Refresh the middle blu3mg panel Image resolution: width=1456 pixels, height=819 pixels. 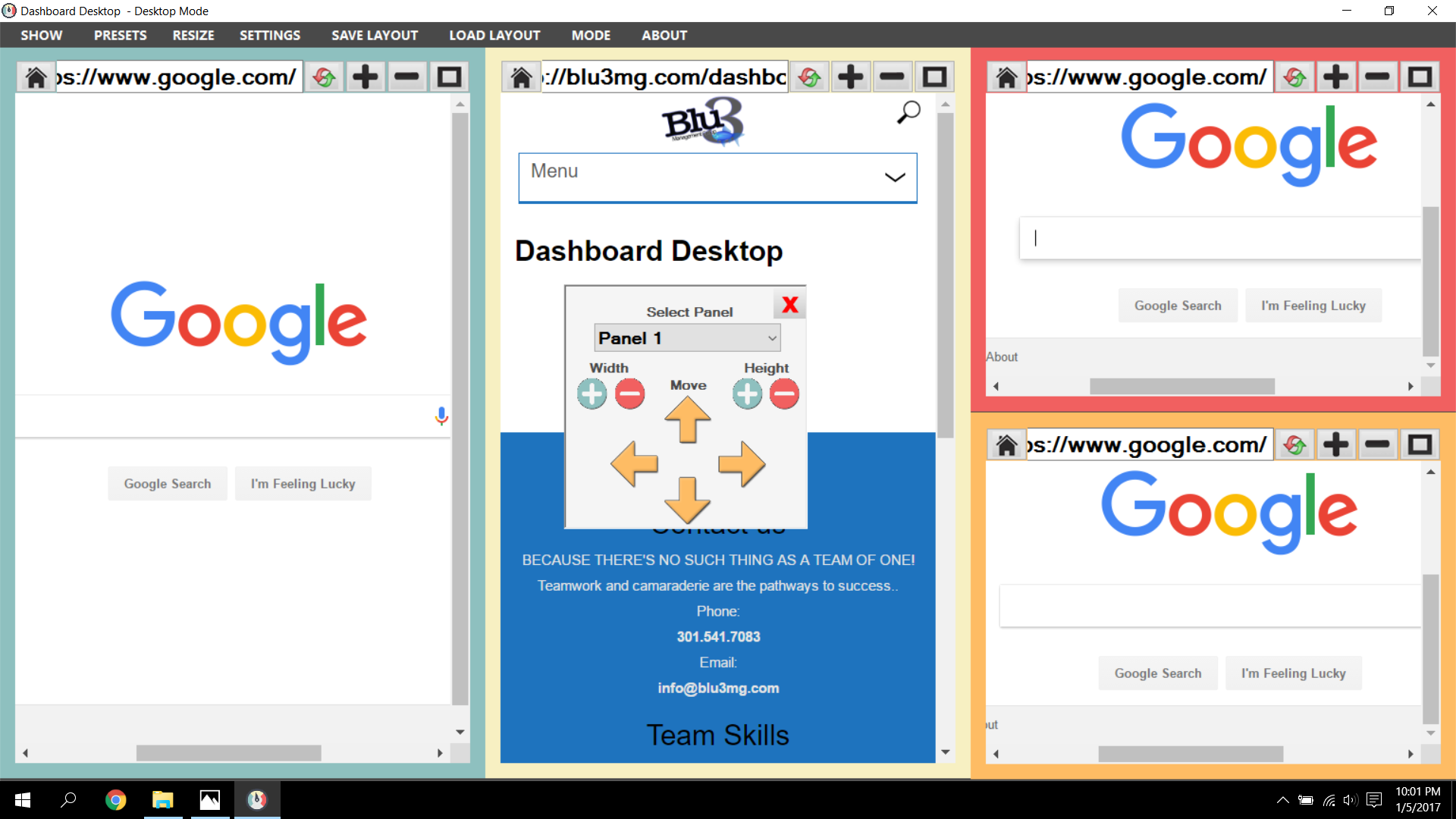pyautogui.click(x=810, y=77)
